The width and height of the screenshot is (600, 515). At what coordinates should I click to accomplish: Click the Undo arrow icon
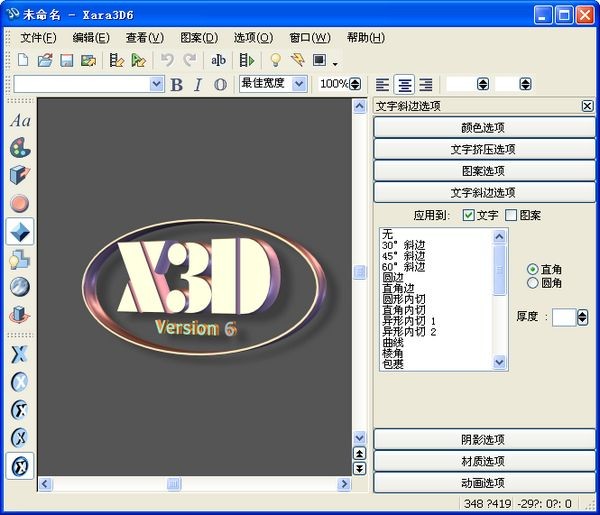pos(167,60)
